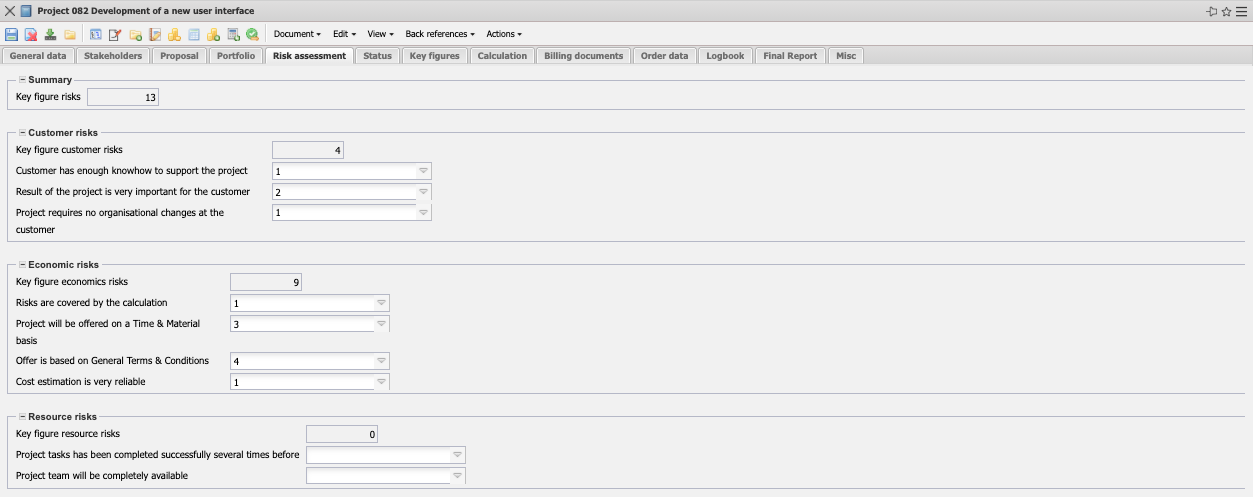The image size is (1253, 497).
Task: Click the Project team availability input field
Action: [x=378, y=476]
